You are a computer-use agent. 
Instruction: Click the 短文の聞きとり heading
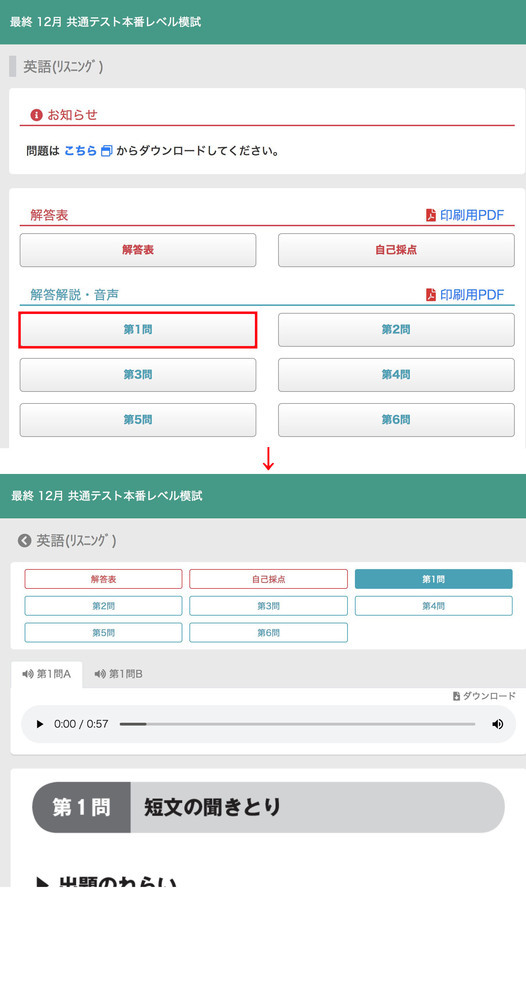[212, 807]
